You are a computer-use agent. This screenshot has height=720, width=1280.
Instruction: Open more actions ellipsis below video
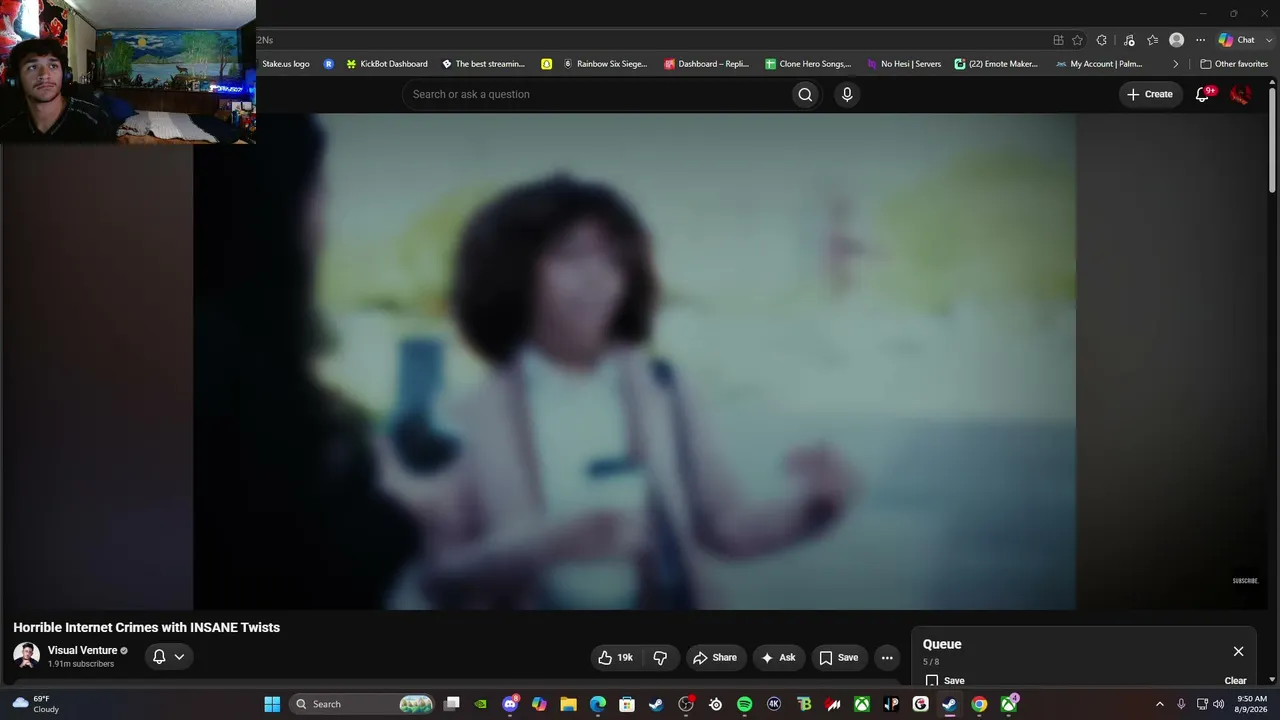click(x=887, y=657)
